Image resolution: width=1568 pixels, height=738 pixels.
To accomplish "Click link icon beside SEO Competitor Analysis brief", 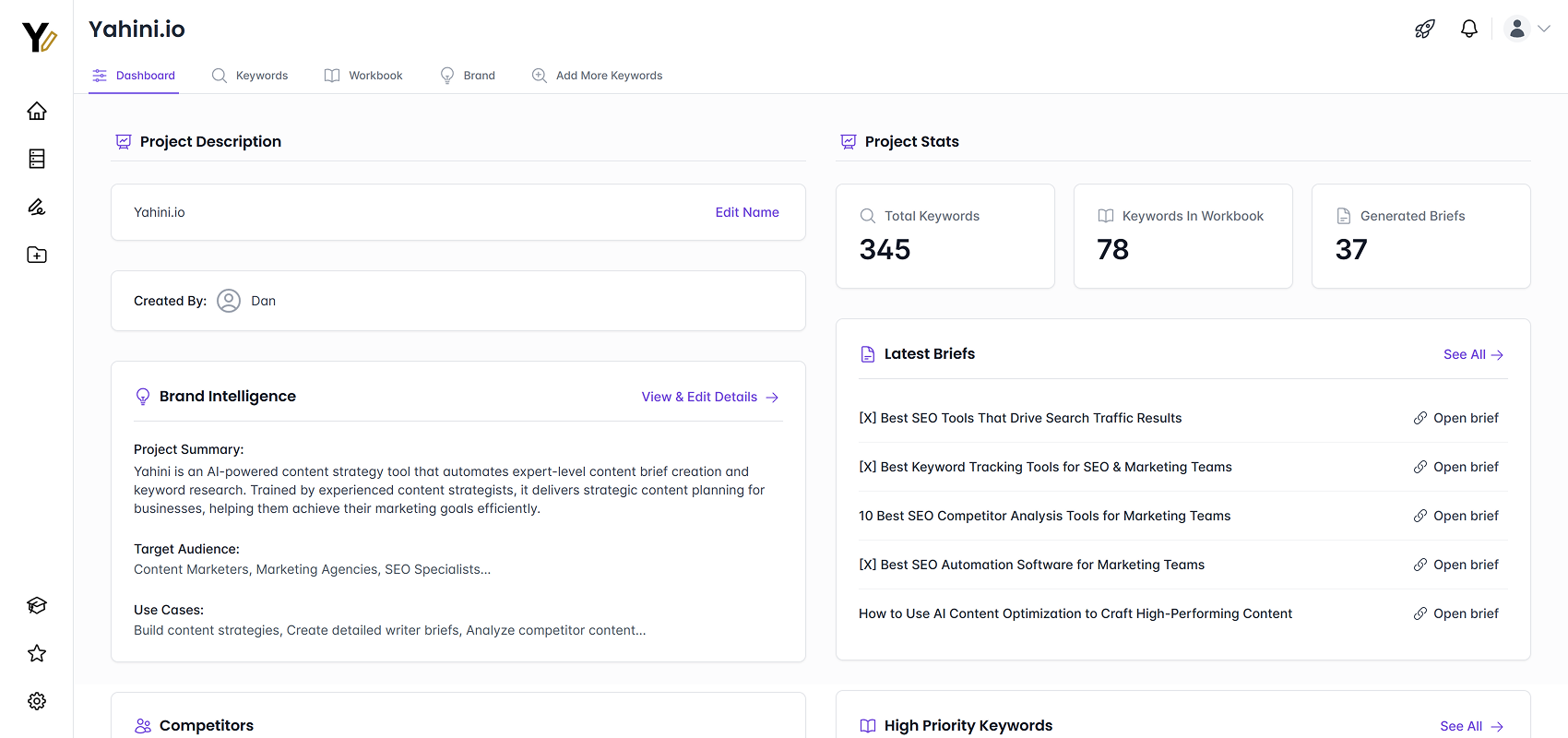I will click(1420, 516).
